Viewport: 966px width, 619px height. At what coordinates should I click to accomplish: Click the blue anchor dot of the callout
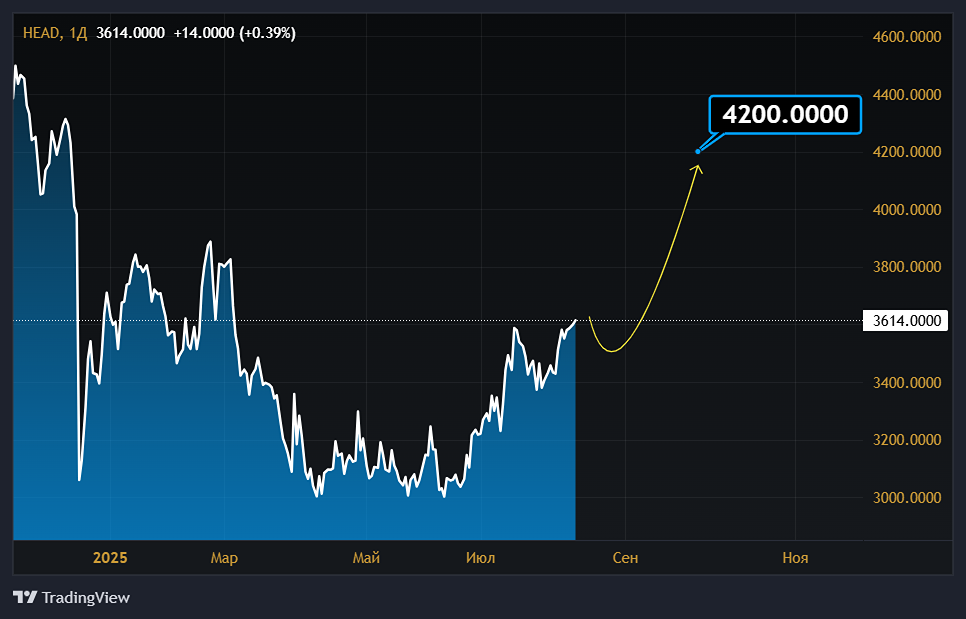(698, 152)
